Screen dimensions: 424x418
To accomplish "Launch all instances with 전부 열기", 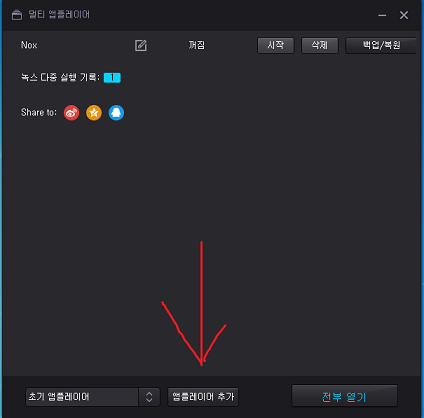I will [x=344, y=396].
